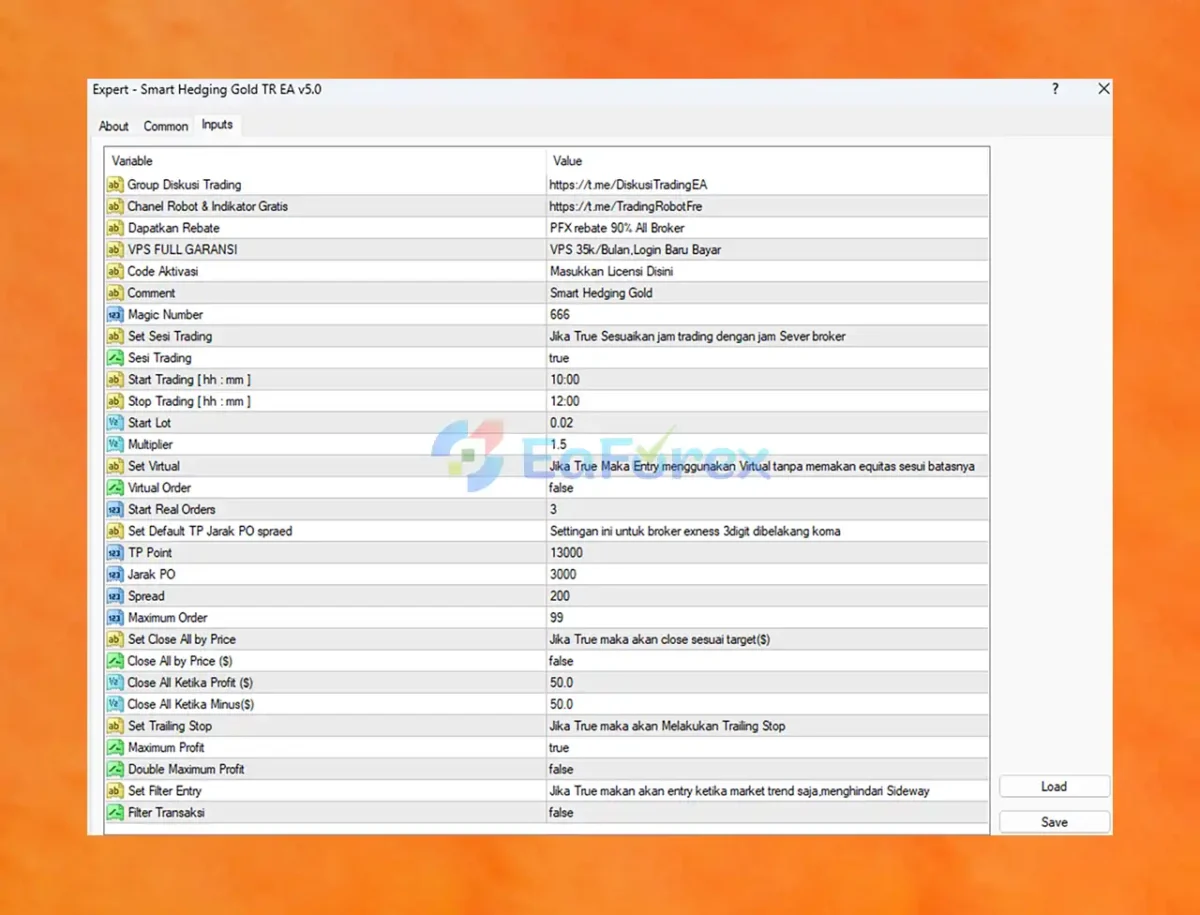Viewport: 1200px width, 915px height.
Task: Click the Load button
Action: (x=1054, y=787)
